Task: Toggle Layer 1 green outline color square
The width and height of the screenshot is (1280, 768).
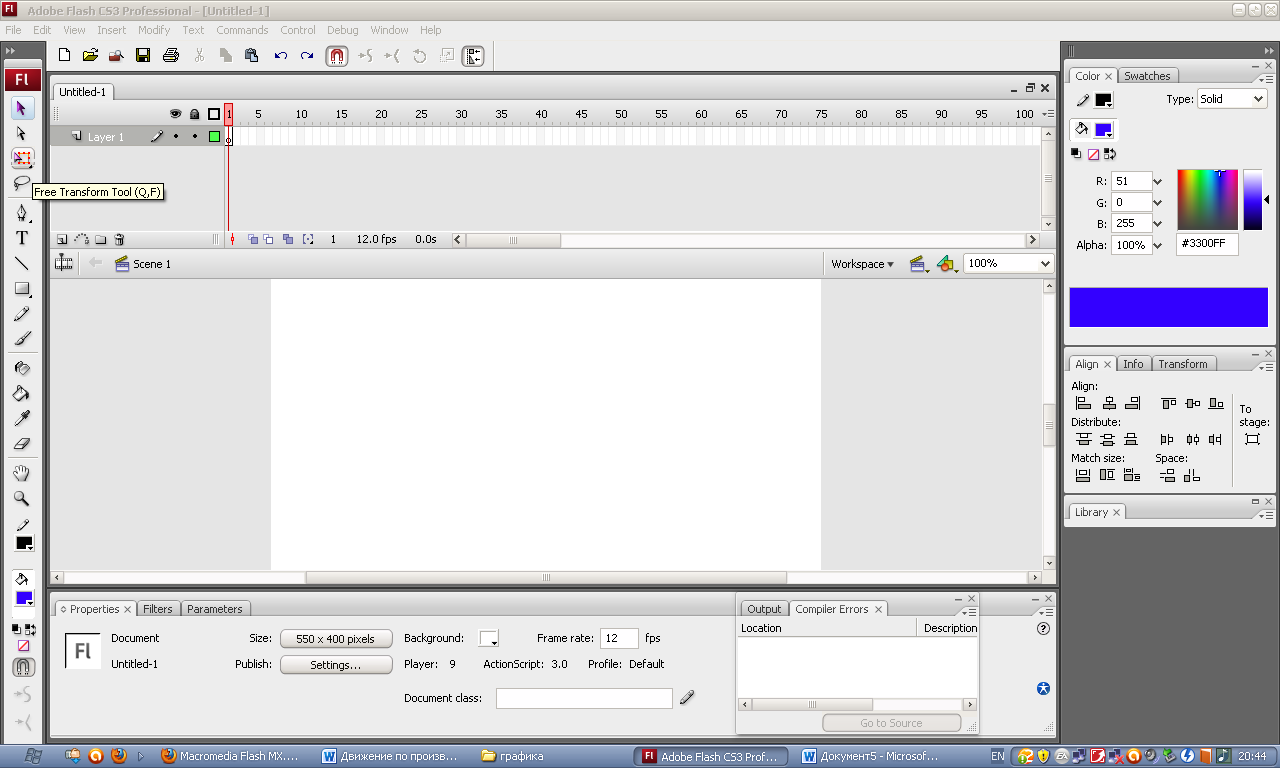Action: pos(214,137)
